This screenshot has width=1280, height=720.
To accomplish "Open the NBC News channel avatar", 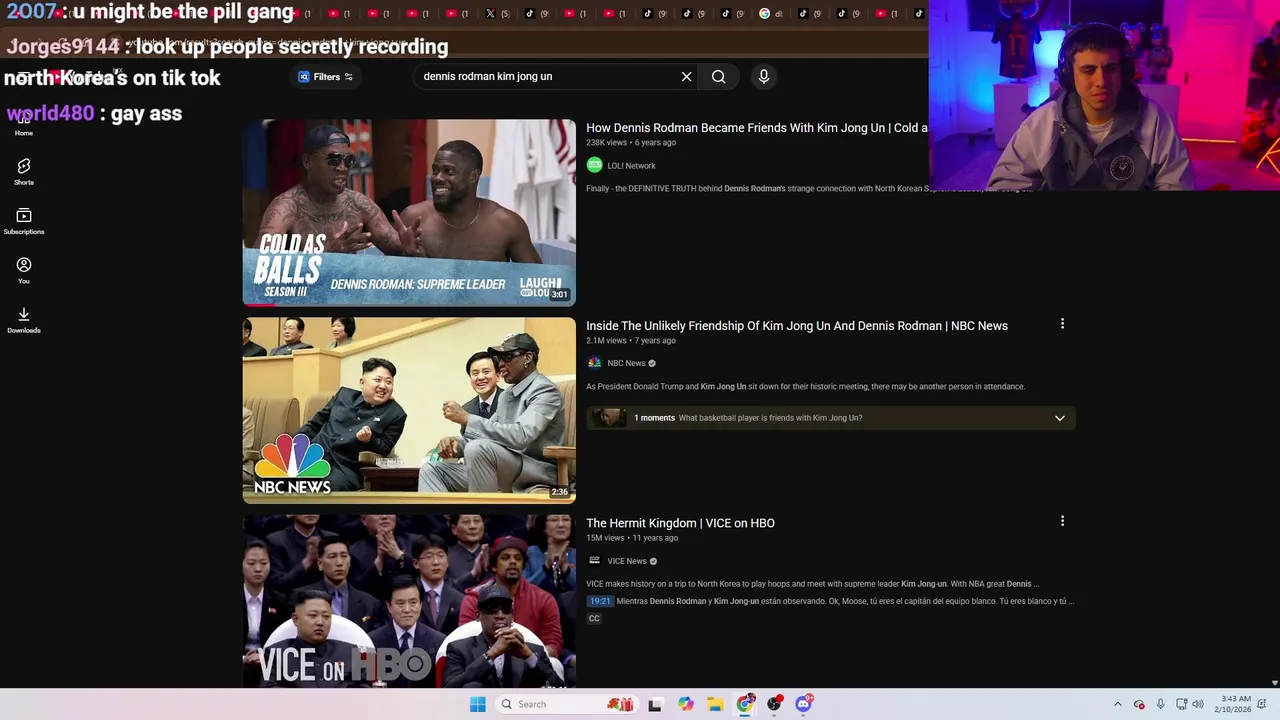I will click(x=594, y=363).
